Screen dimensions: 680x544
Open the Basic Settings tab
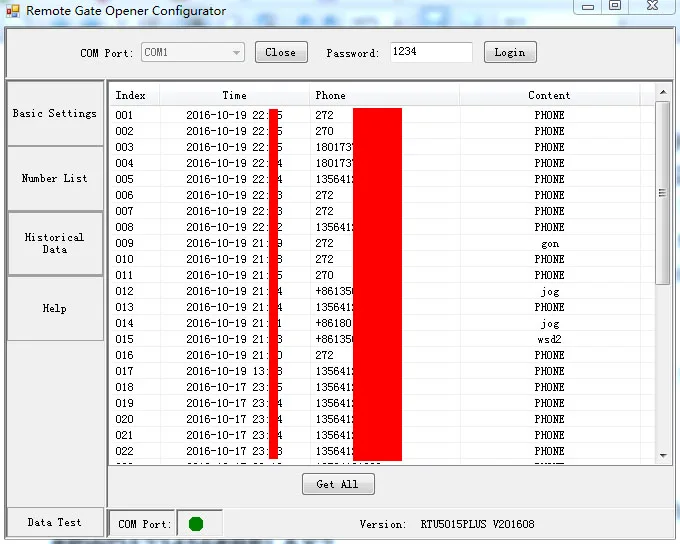point(55,113)
